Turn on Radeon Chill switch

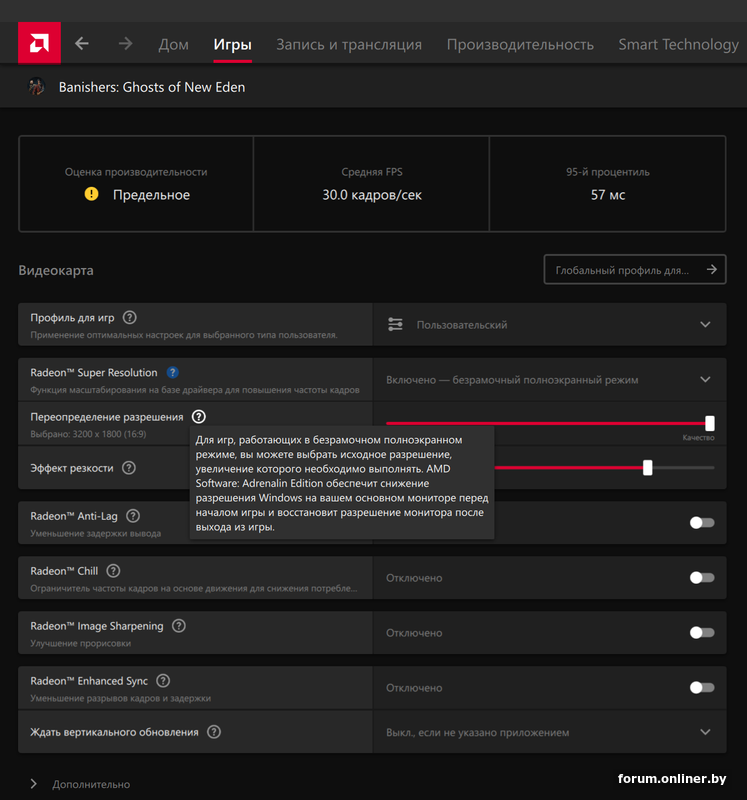coord(702,578)
